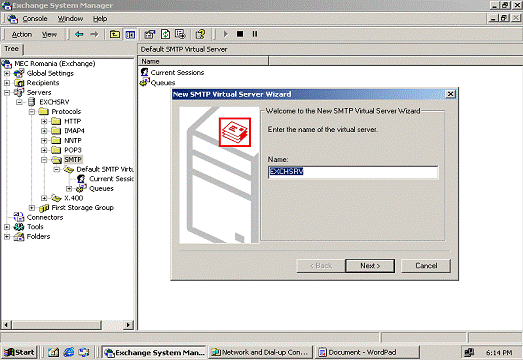Screen dimensions: 523x360
Task: Click the Stop playback-style toolbar button
Action: [x=240, y=34]
